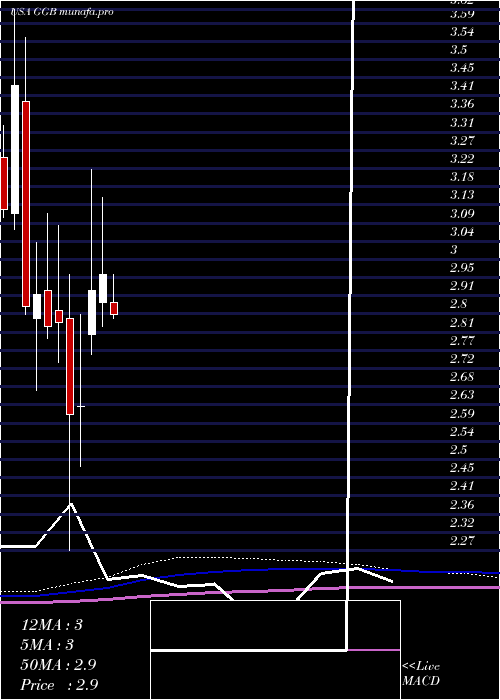Viewport: 500px width, 700px height.
Task: Click the <<Live MACD label
Action: pos(421,674)
